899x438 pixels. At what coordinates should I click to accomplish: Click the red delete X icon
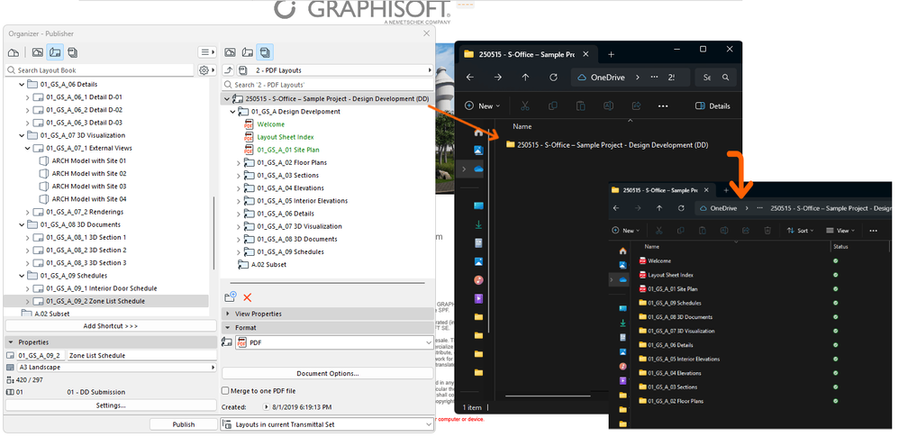(247, 297)
